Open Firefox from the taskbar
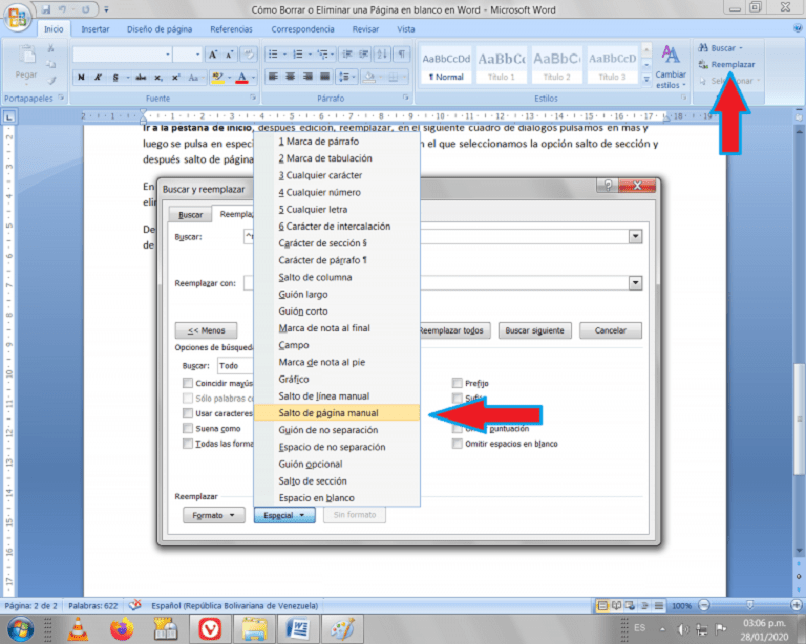 point(121,629)
